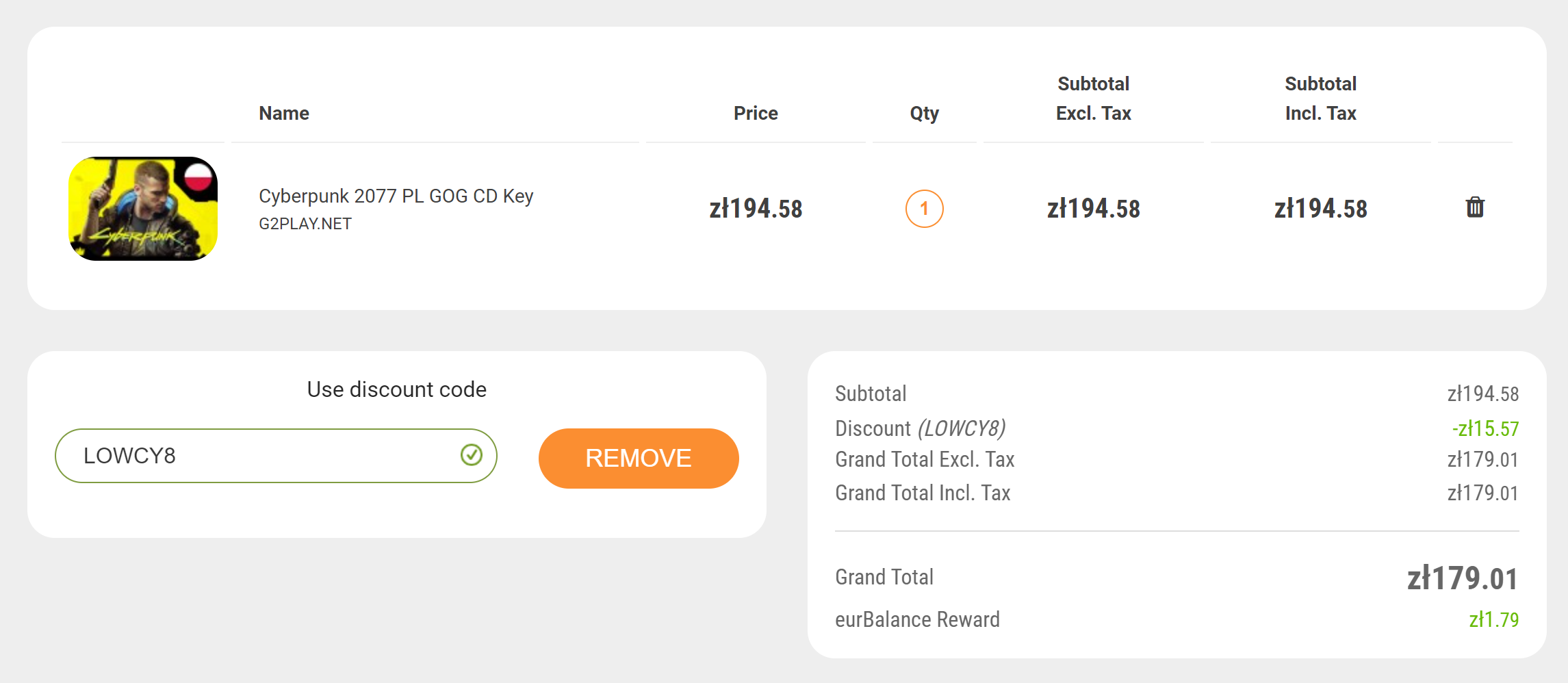
Task: Click the Polish flag badge on the product image
Action: [198, 176]
